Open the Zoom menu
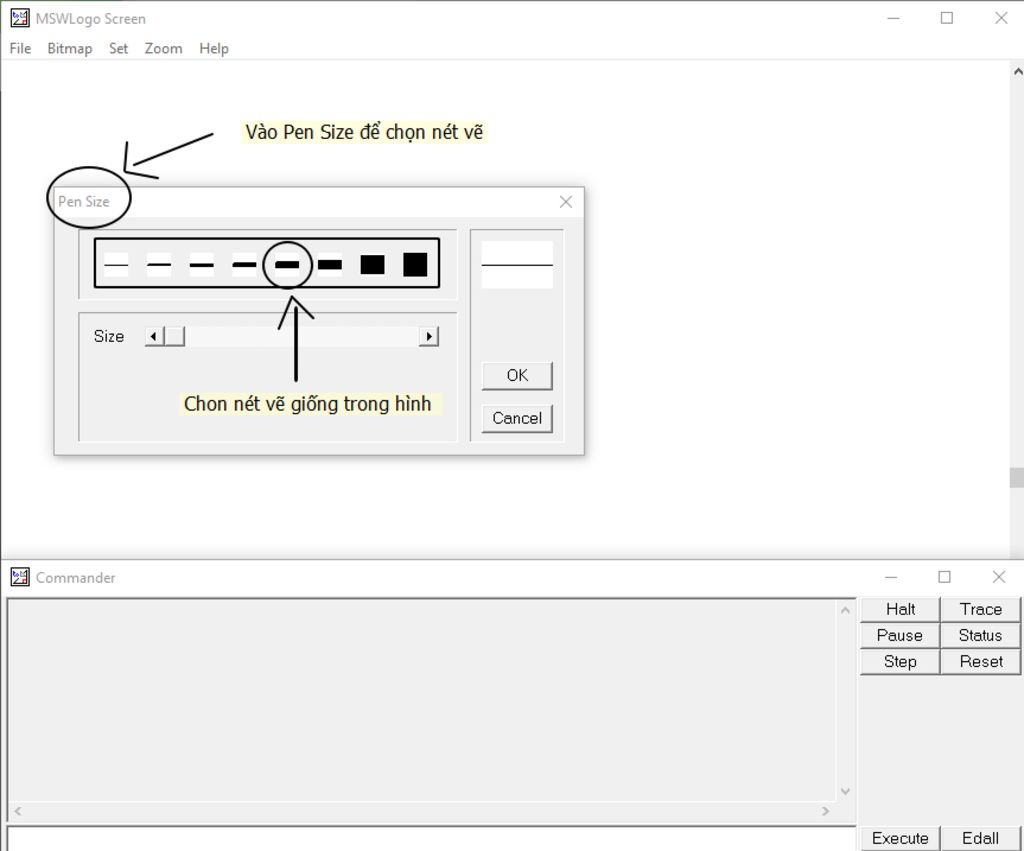The height and width of the screenshot is (851, 1024). click(x=163, y=48)
